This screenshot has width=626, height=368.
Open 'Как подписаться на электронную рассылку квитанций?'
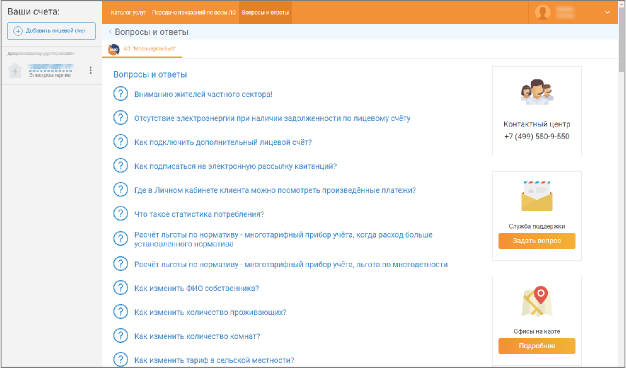pos(236,166)
